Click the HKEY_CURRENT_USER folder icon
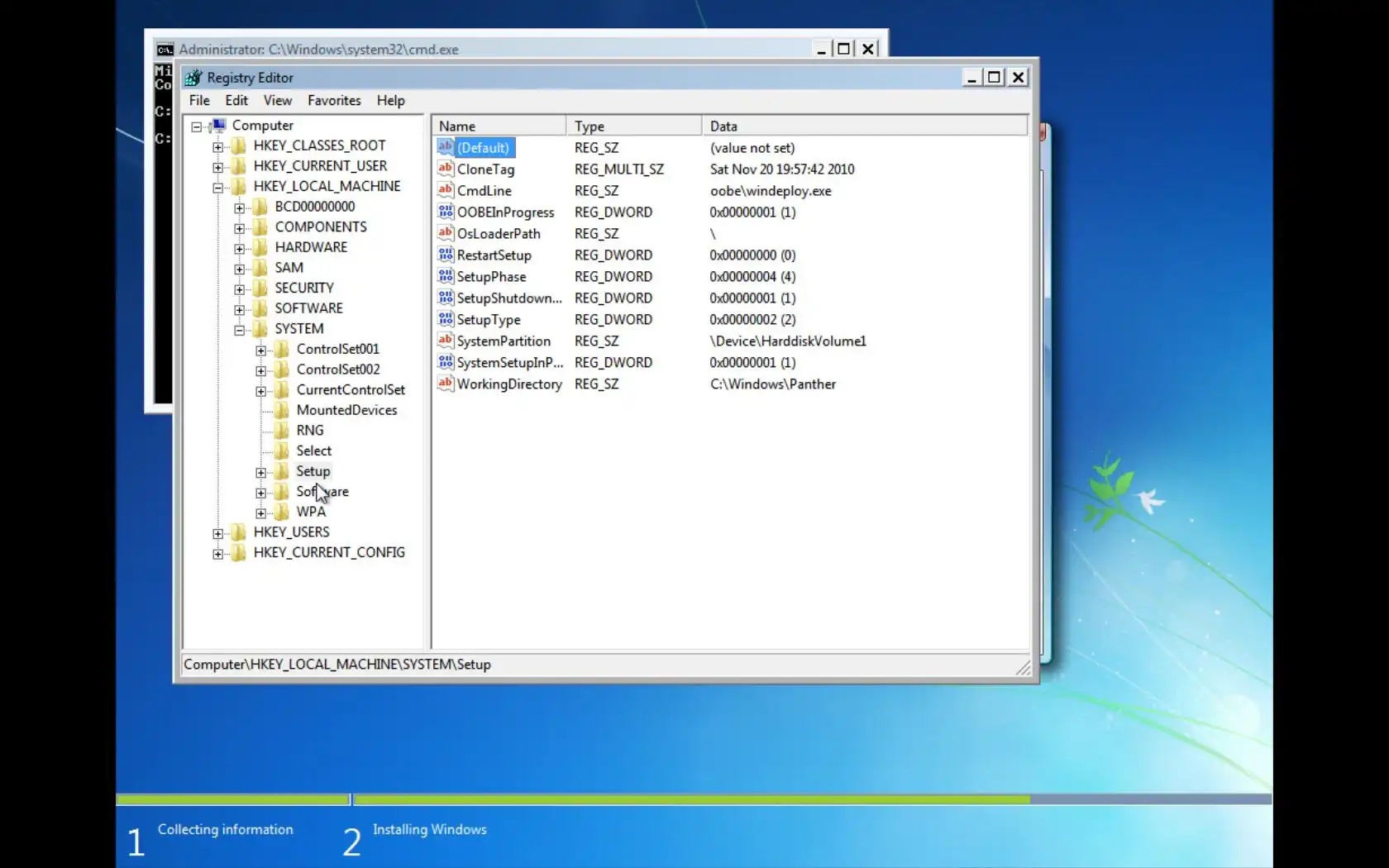The height and width of the screenshot is (868, 1389). pyautogui.click(x=239, y=166)
